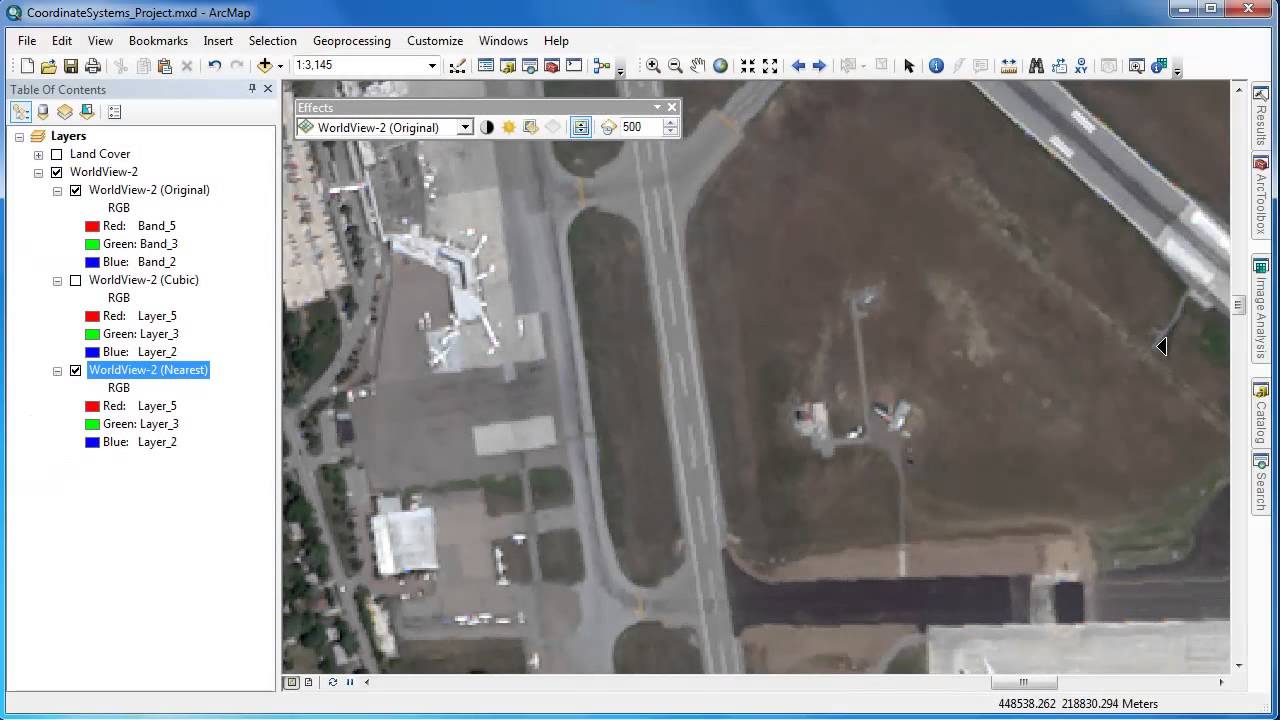Collapse the Layers data frame node
This screenshot has width=1280, height=720.
click(x=20, y=136)
